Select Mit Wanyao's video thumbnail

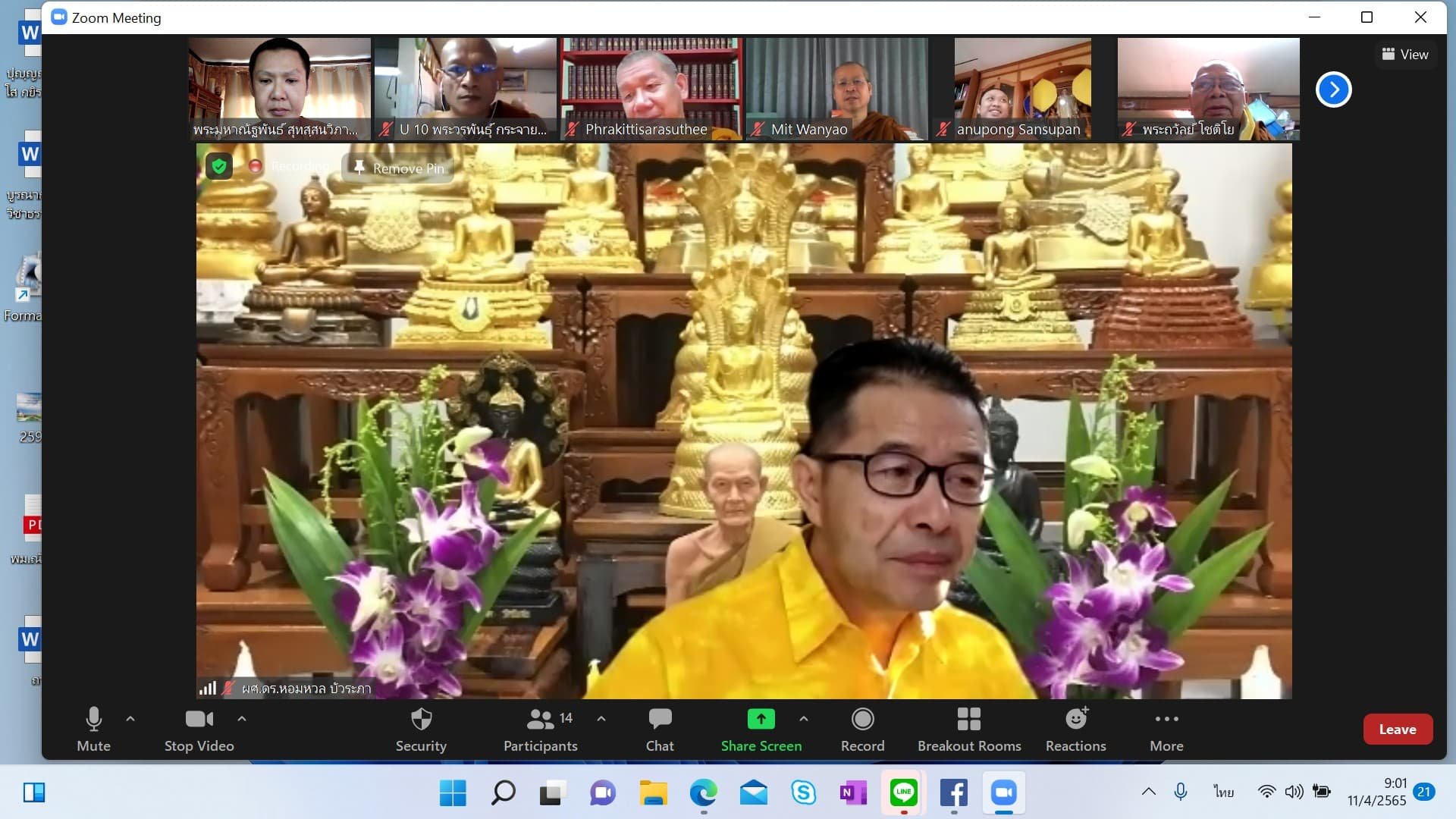click(x=836, y=89)
